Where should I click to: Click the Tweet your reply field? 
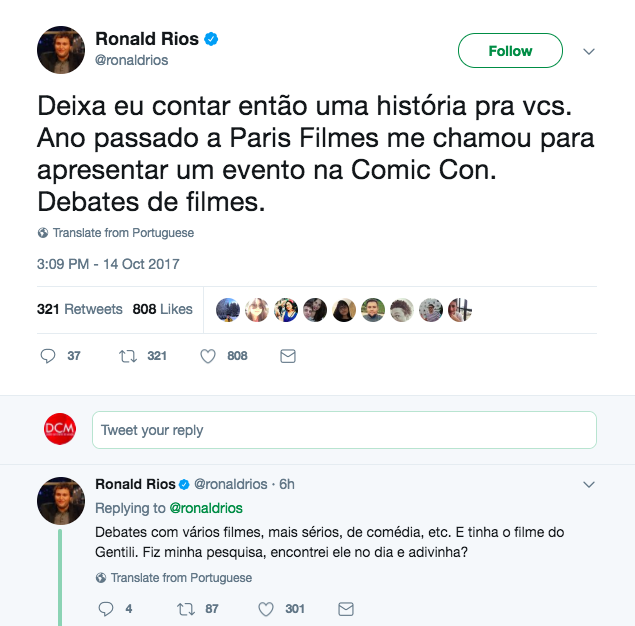[344, 430]
